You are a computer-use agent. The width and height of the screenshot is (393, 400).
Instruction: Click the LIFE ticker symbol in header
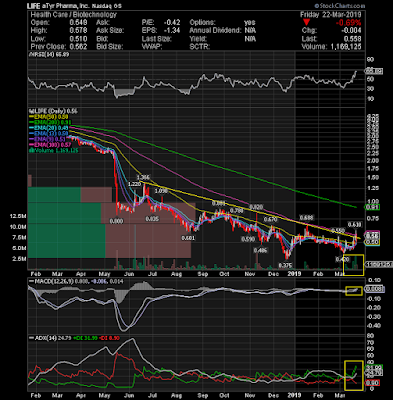[34, 6]
